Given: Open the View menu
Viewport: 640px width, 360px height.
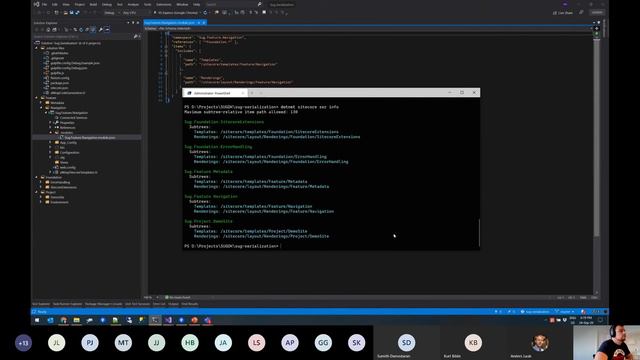Looking at the screenshot, I should pyautogui.click(x=66, y=4).
